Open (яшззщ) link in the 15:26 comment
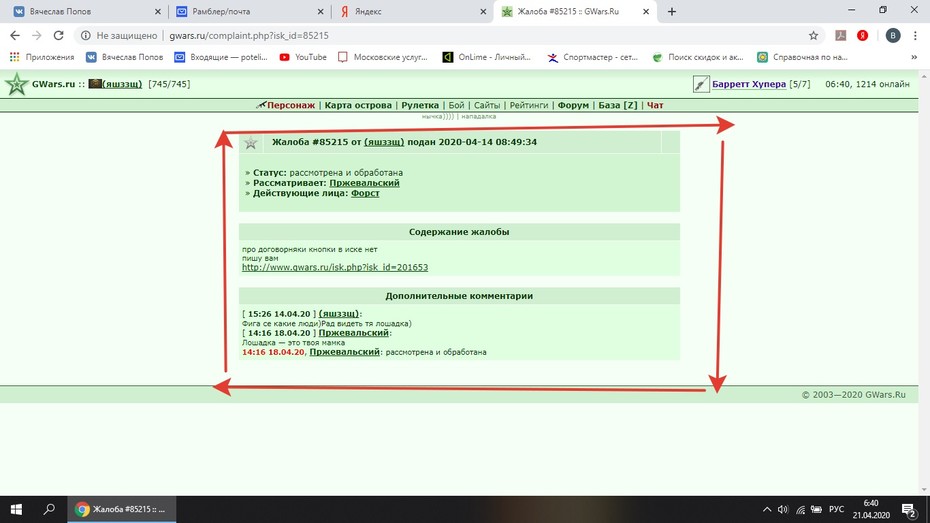This screenshot has height=523, width=930. click(339, 314)
